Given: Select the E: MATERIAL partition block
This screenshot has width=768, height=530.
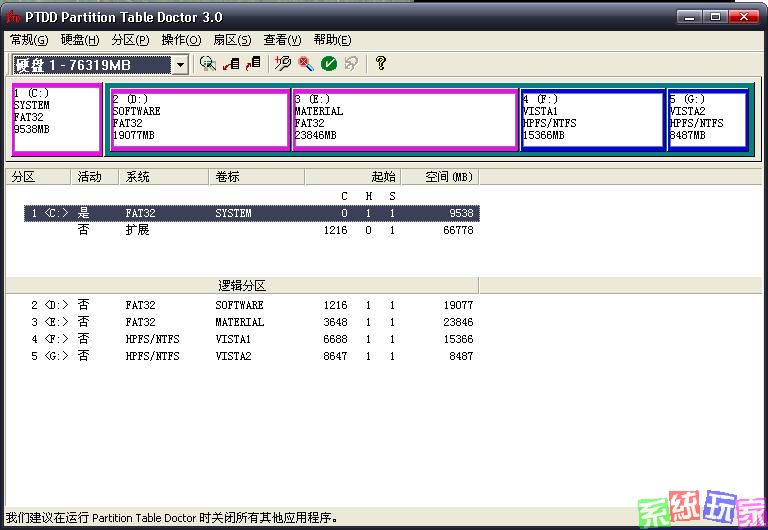Looking at the screenshot, I should (405, 120).
